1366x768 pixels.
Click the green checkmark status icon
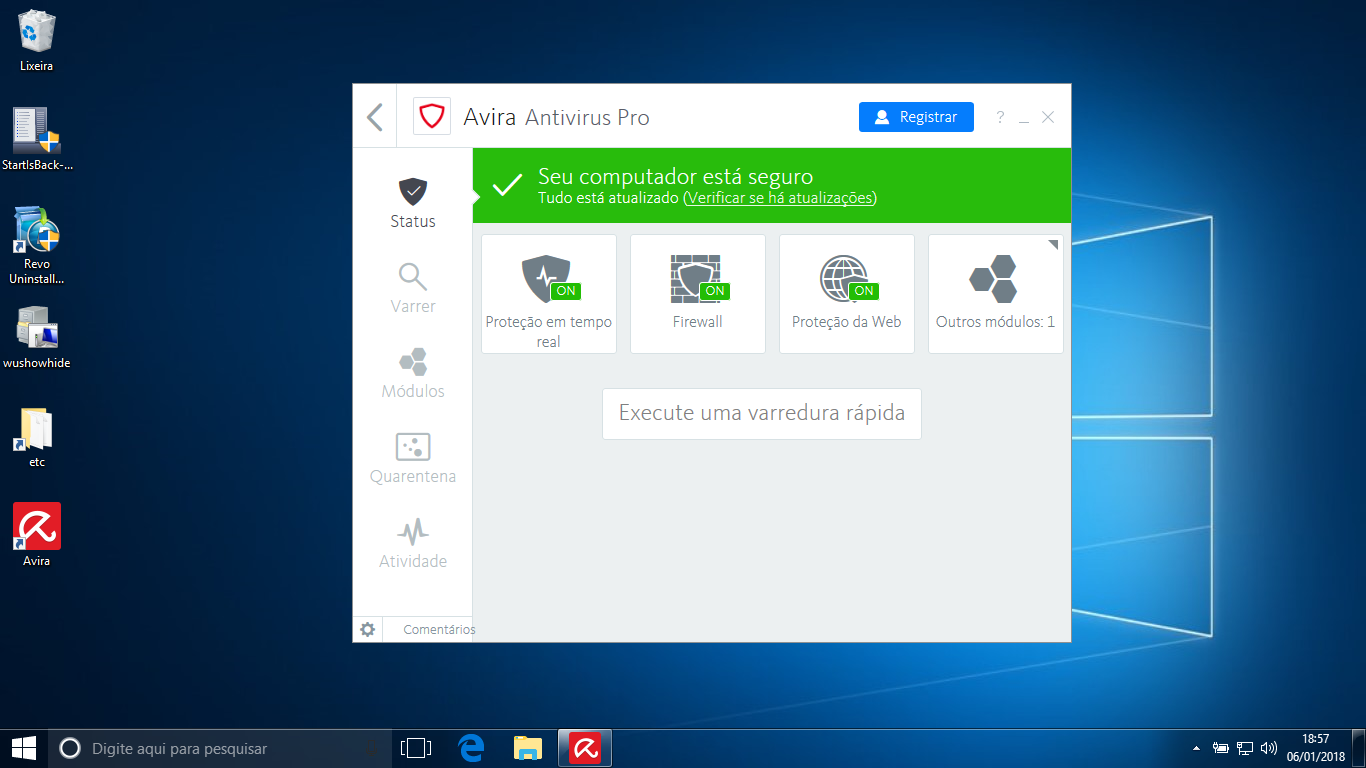[508, 185]
